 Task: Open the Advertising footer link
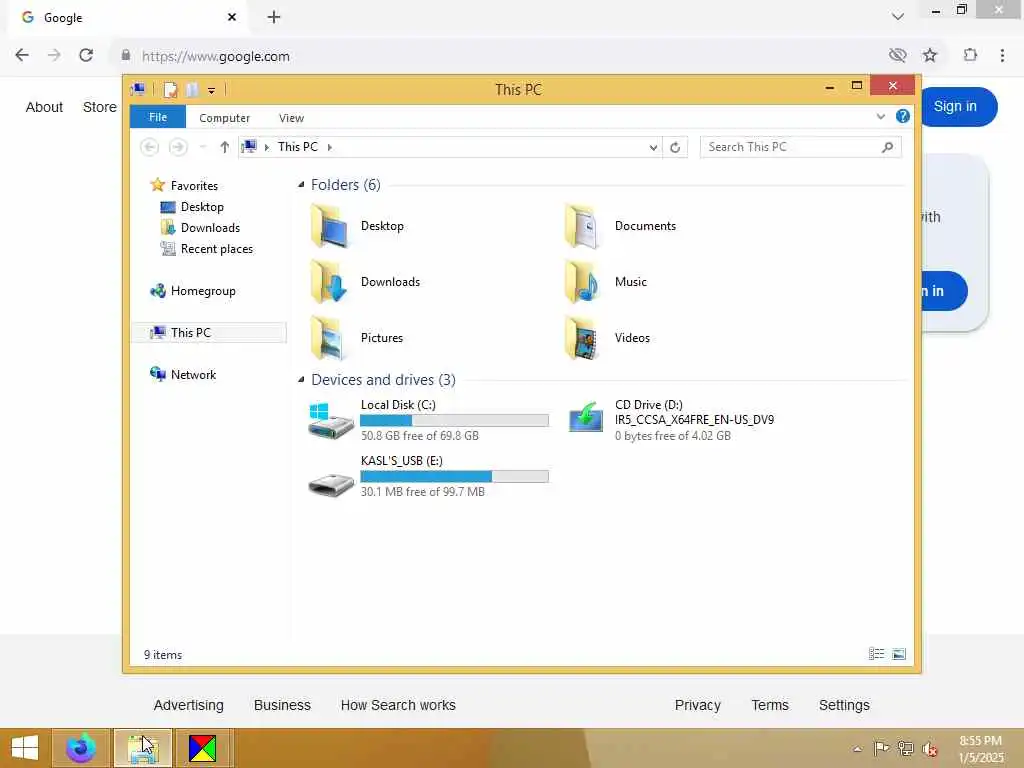pos(189,705)
